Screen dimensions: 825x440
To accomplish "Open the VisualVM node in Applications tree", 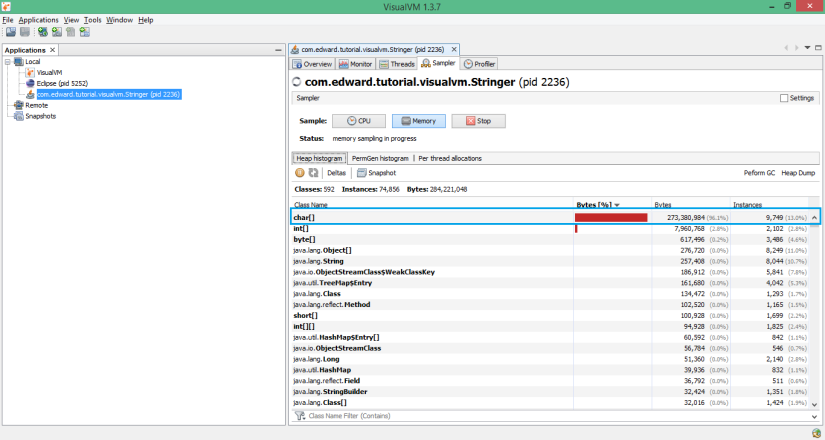I will pos(49,73).
